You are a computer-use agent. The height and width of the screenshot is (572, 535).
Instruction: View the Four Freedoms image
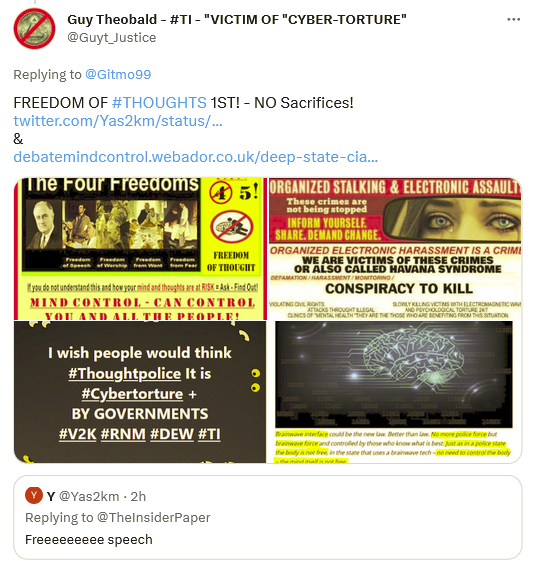[140, 249]
